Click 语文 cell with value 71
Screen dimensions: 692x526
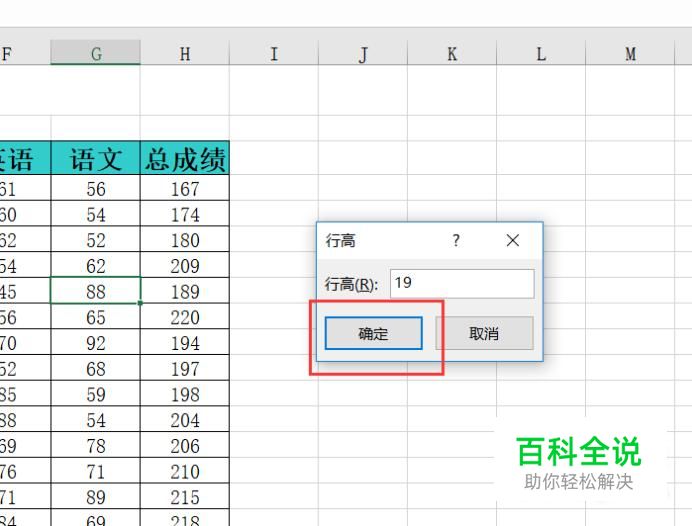(x=96, y=471)
